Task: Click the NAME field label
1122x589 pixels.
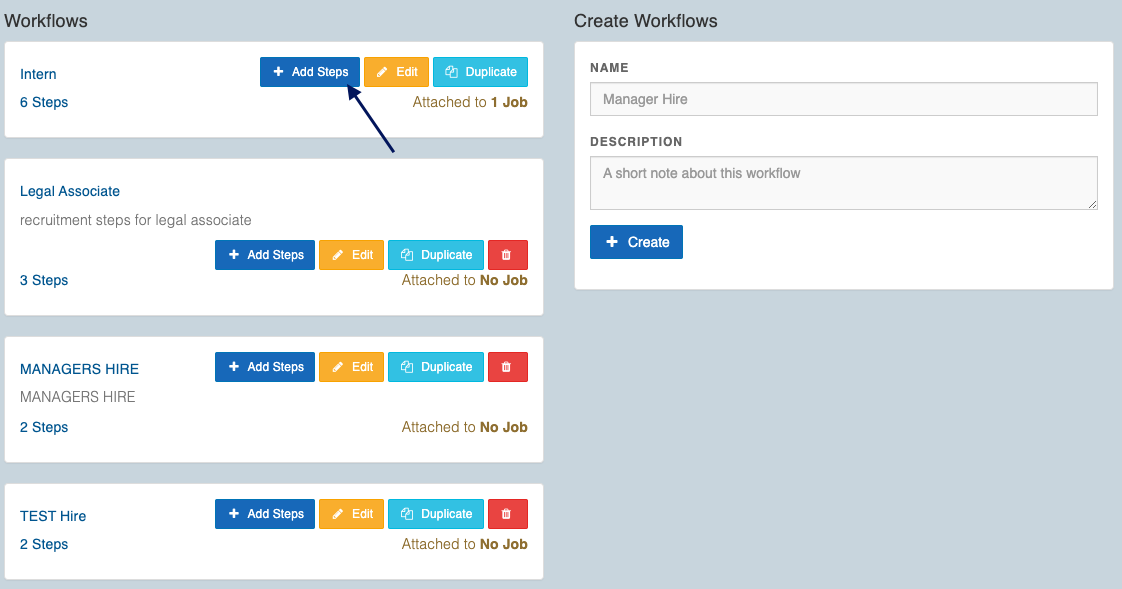Action: point(610,68)
